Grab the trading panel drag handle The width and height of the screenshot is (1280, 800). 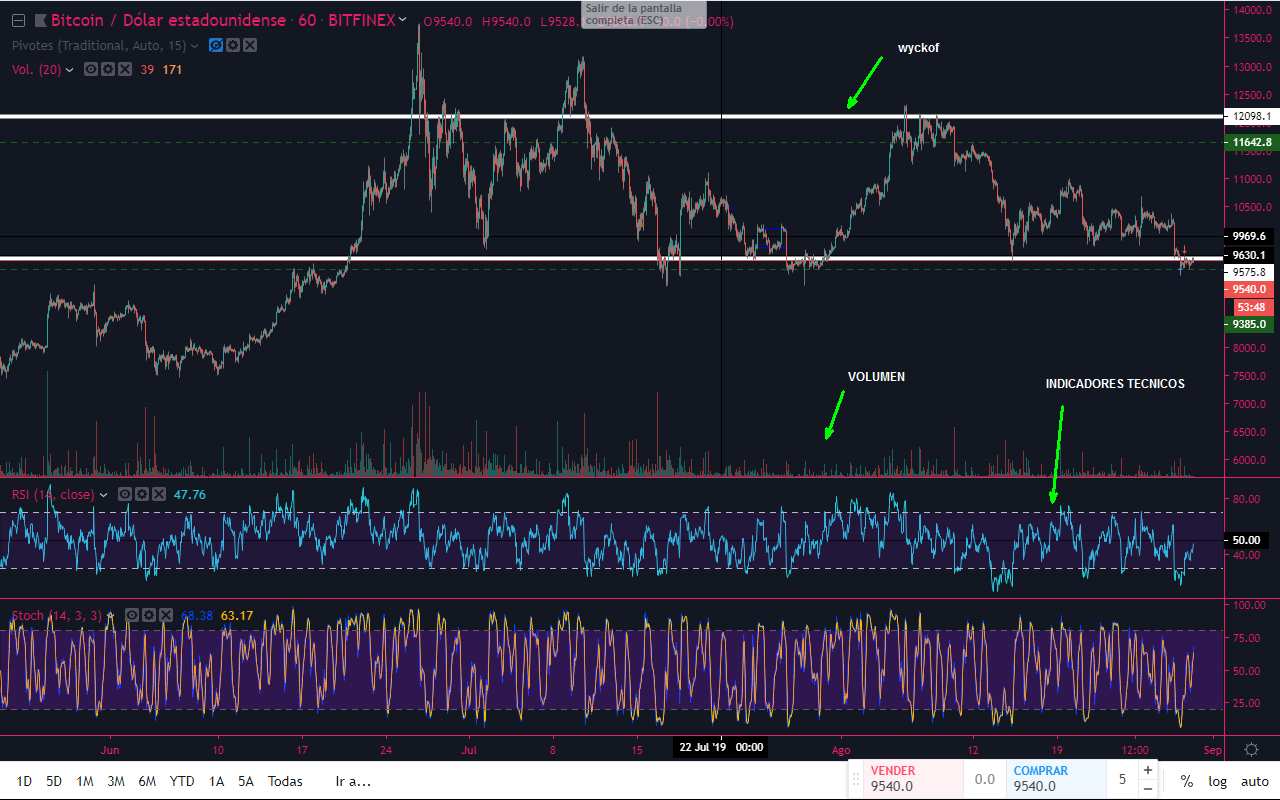(854, 779)
